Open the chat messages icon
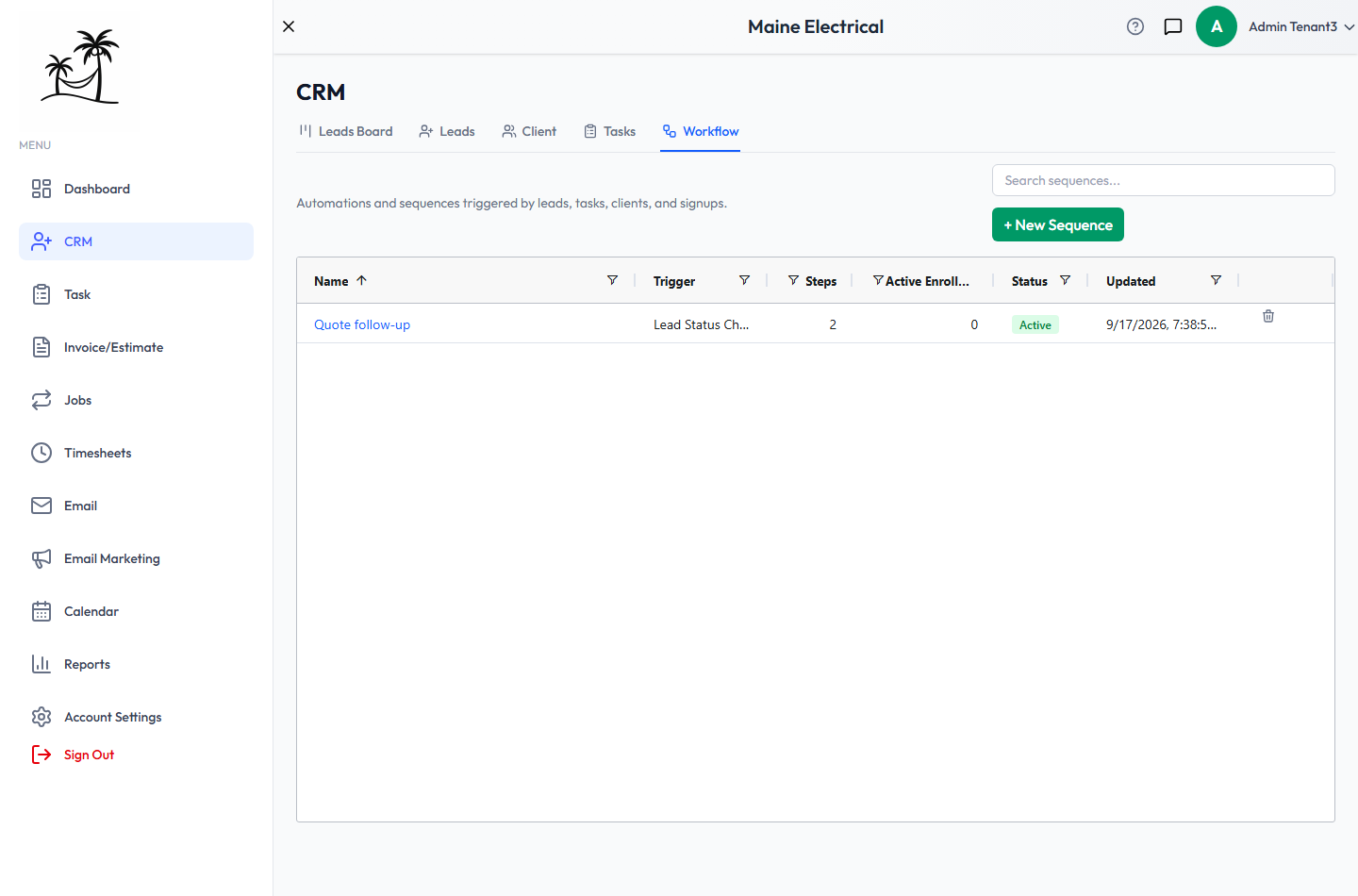1358x896 pixels. [1173, 26]
